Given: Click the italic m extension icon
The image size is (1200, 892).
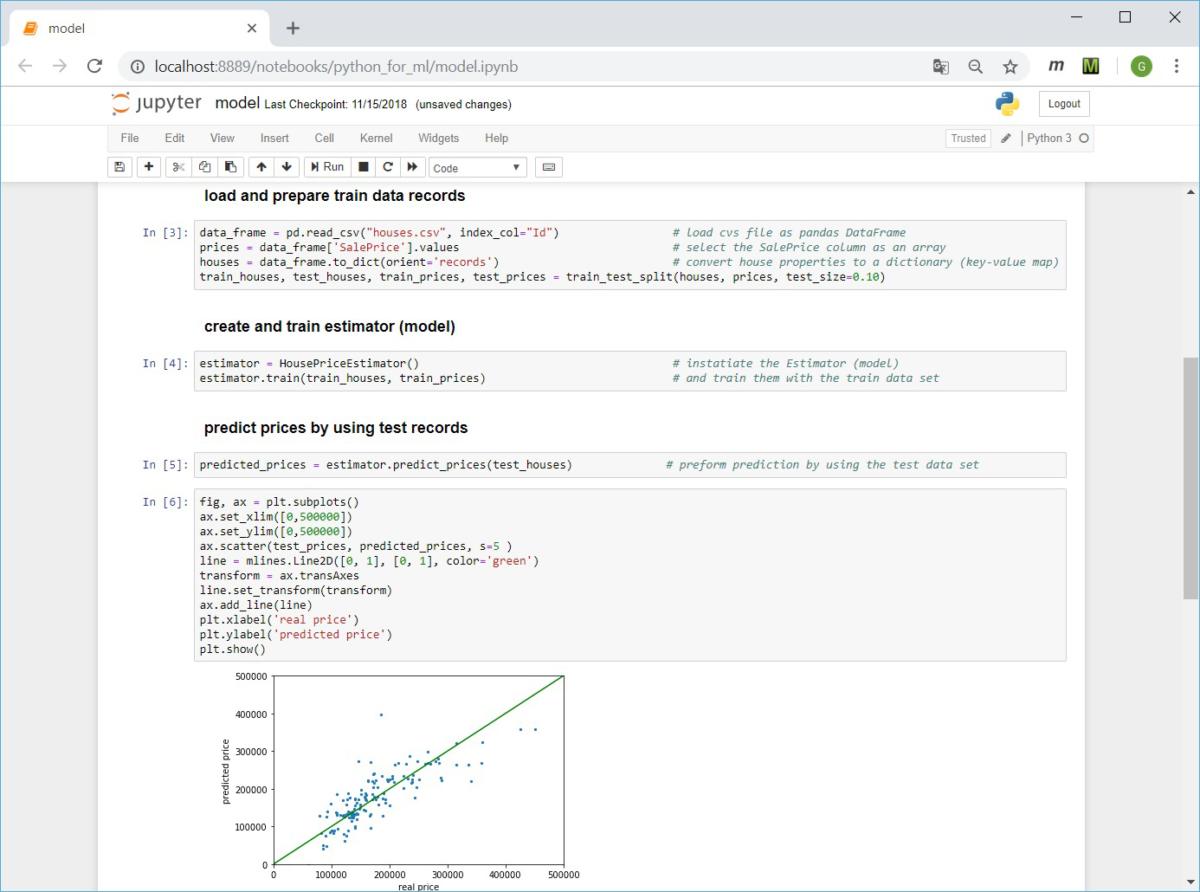Looking at the screenshot, I should click(1056, 66).
